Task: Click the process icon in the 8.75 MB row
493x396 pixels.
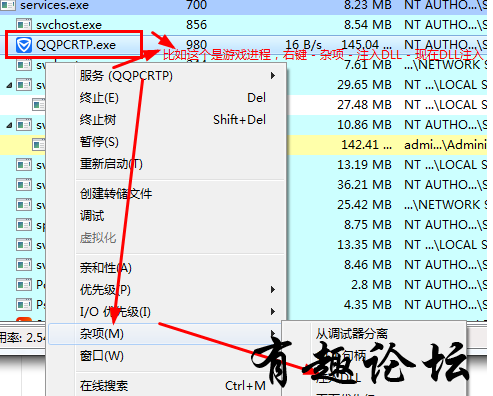Action: (x=24, y=225)
